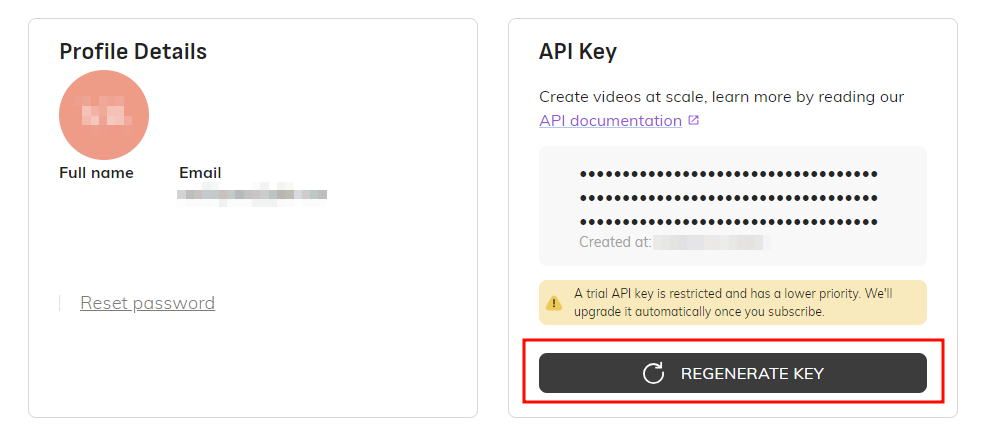This screenshot has width=986, height=436.
Task: Click the Reset password link
Action: [147, 303]
